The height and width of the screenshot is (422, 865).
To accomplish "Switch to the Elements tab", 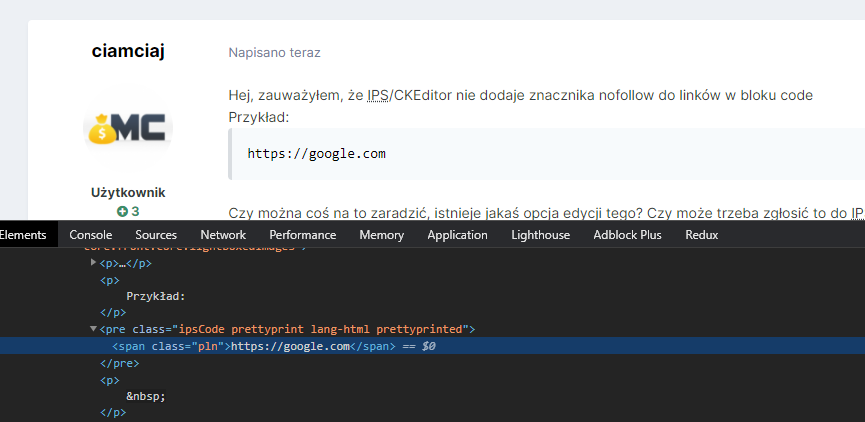I will point(23,235).
